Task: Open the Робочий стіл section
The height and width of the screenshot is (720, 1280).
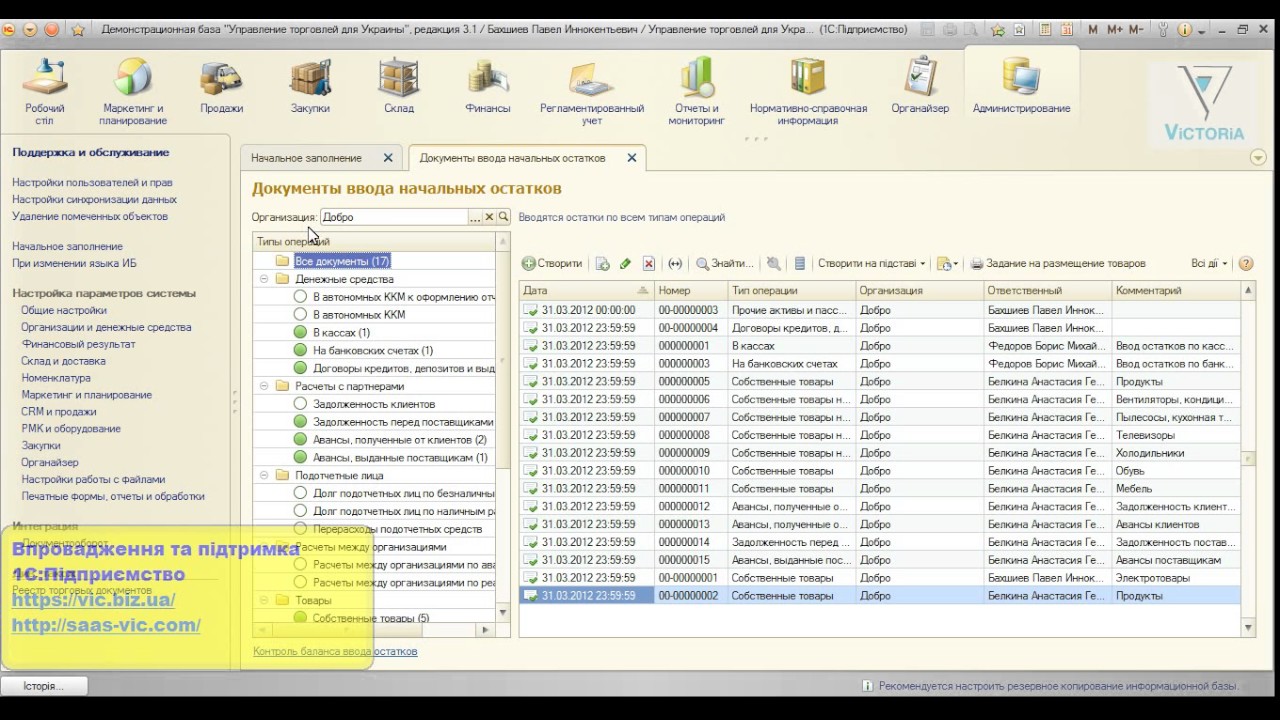Action: pos(45,90)
